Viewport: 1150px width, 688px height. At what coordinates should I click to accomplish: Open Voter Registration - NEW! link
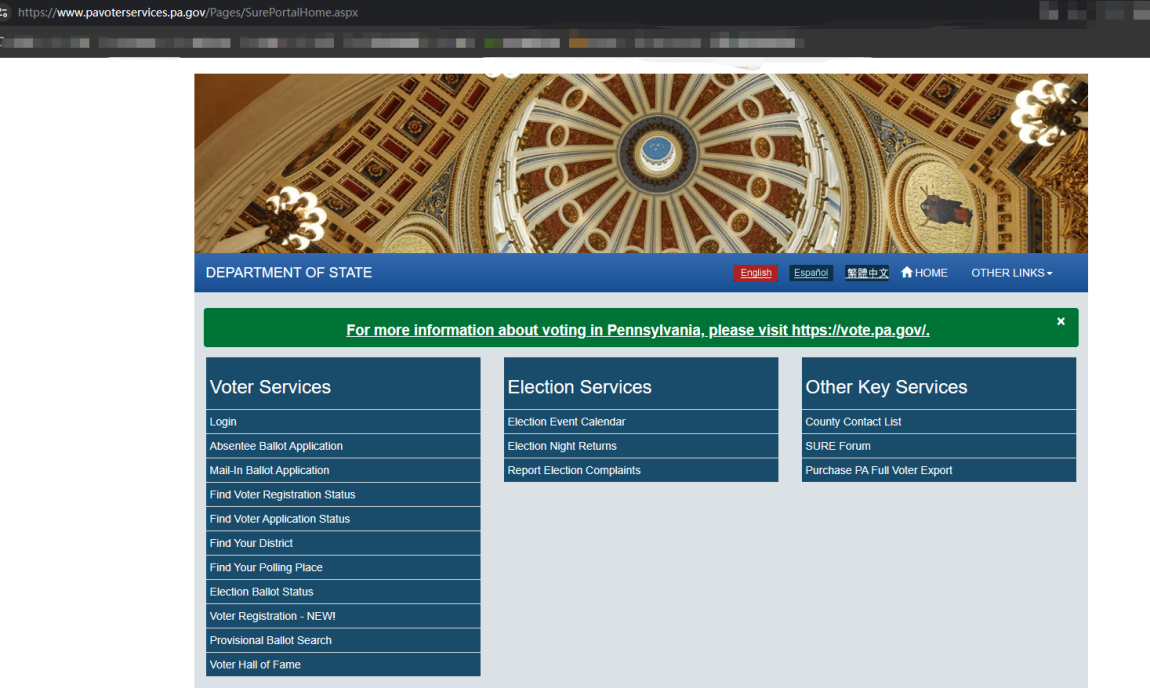click(x=272, y=616)
